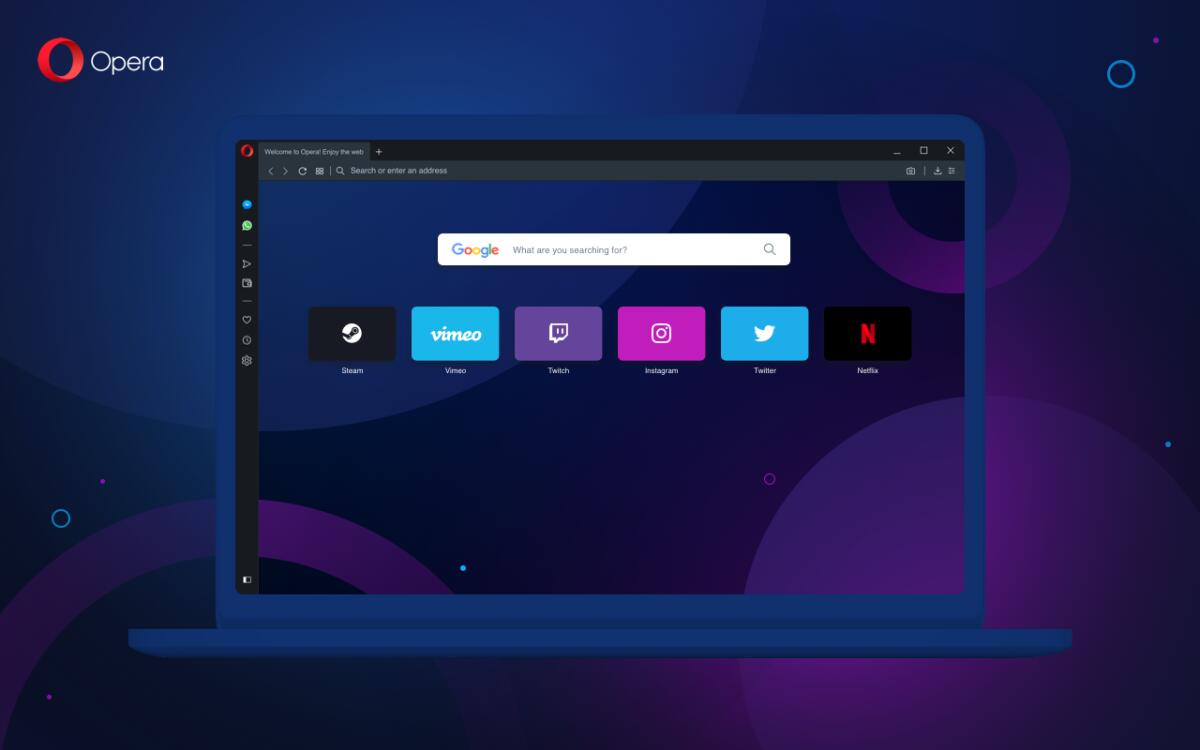Open the Vimeo speed dial link
The image size is (1200, 750).
coord(455,333)
